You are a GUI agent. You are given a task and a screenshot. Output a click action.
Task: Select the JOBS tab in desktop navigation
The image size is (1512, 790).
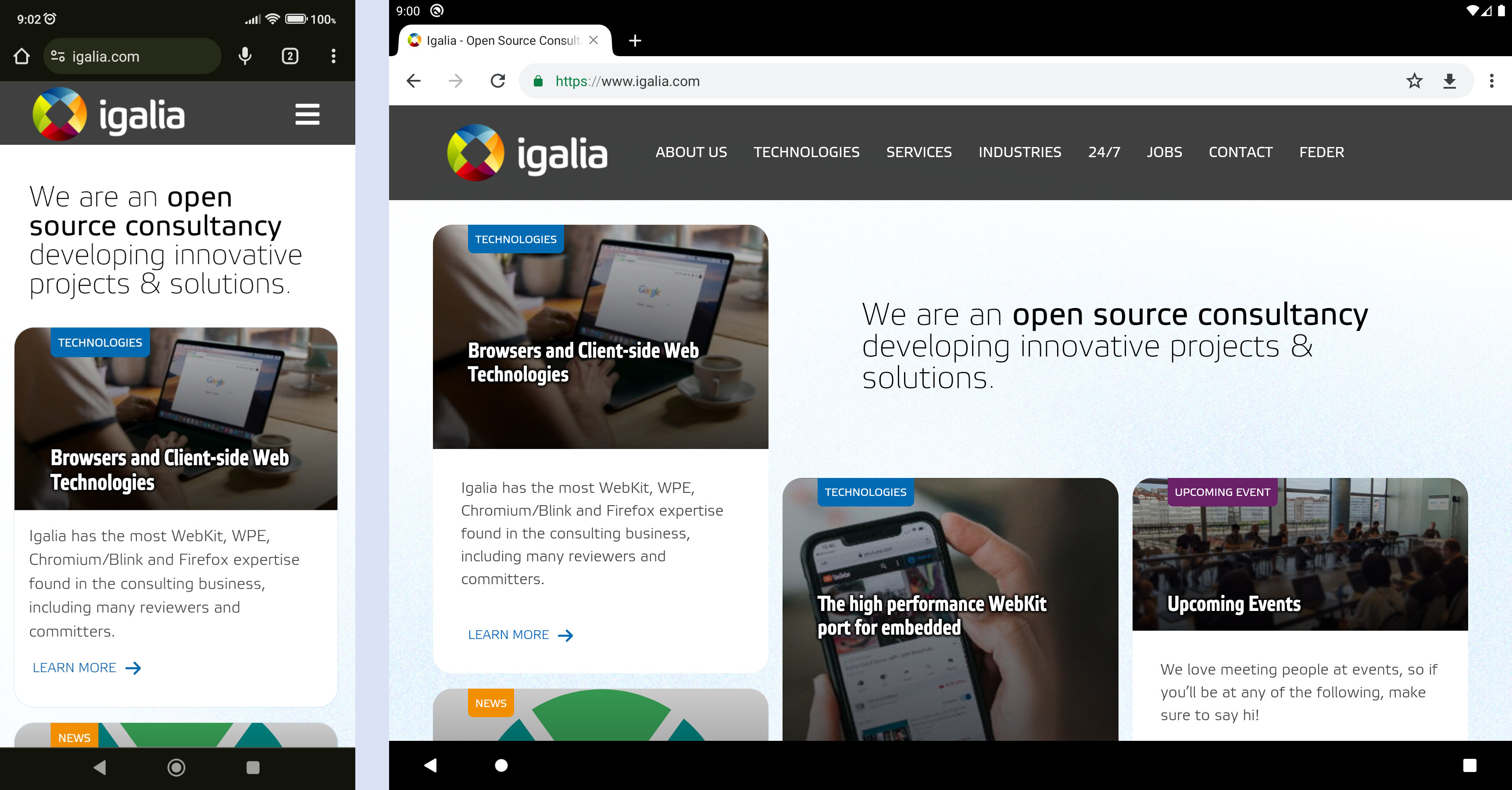(x=1163, y=152)
